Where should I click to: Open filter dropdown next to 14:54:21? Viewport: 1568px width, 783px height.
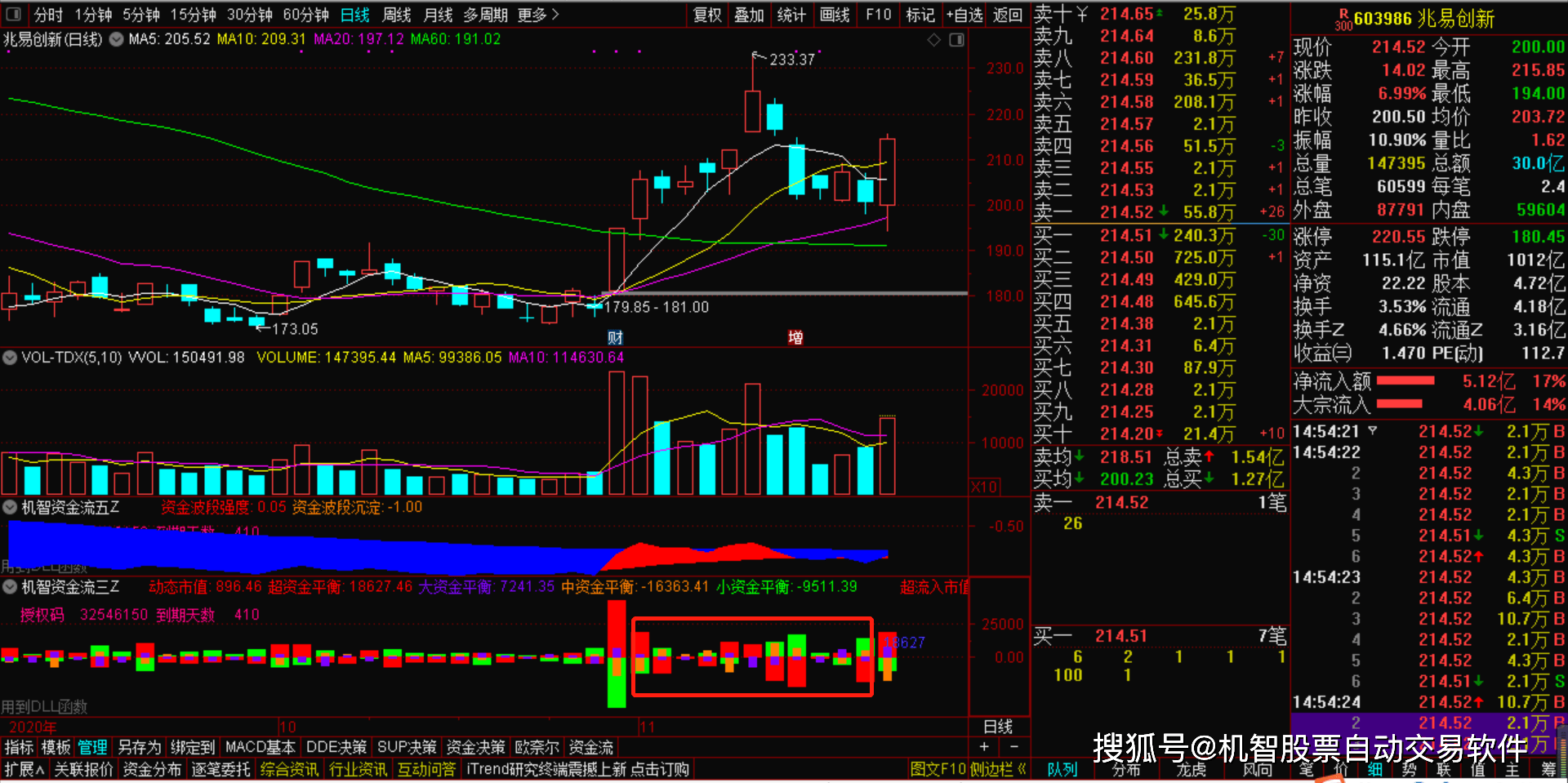(x=1373, y=431)
